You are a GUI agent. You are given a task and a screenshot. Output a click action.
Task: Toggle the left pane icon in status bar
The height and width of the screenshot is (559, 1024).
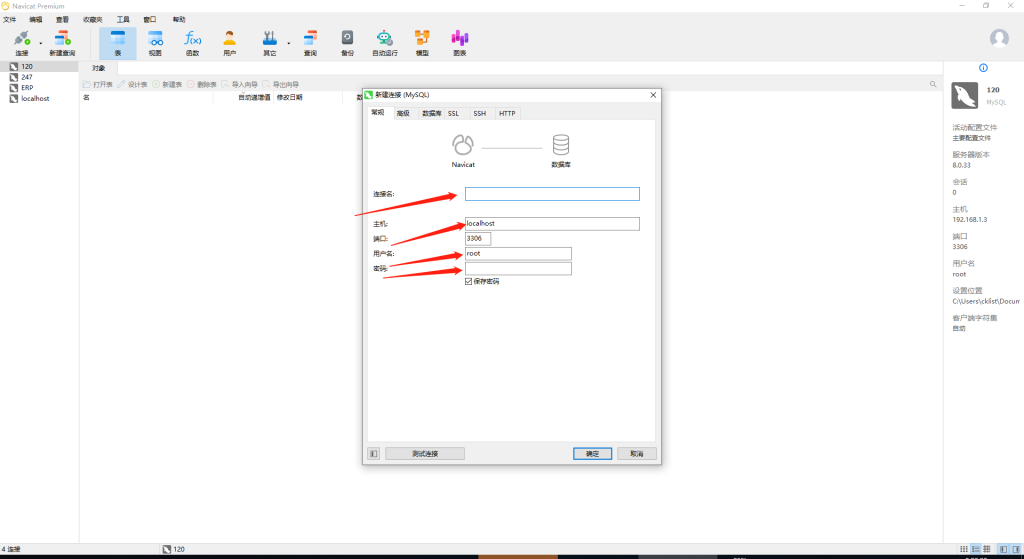pyautogui.click(x=1004, y=549)
